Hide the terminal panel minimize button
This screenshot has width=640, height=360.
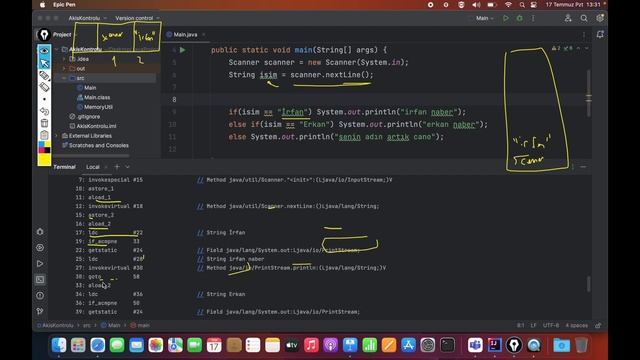pos(583,167)
